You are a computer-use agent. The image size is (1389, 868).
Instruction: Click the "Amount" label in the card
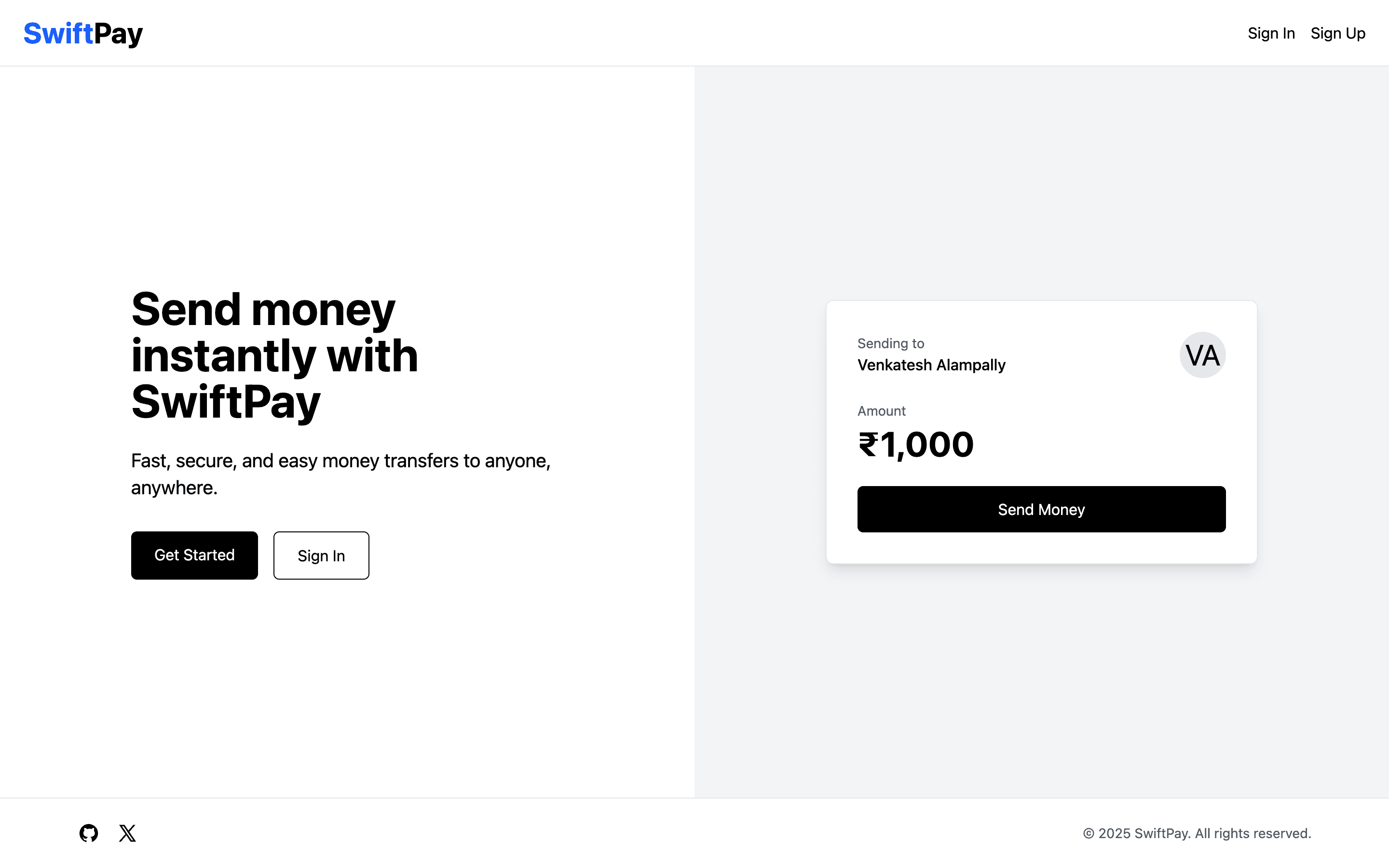(x=881, y=411)
